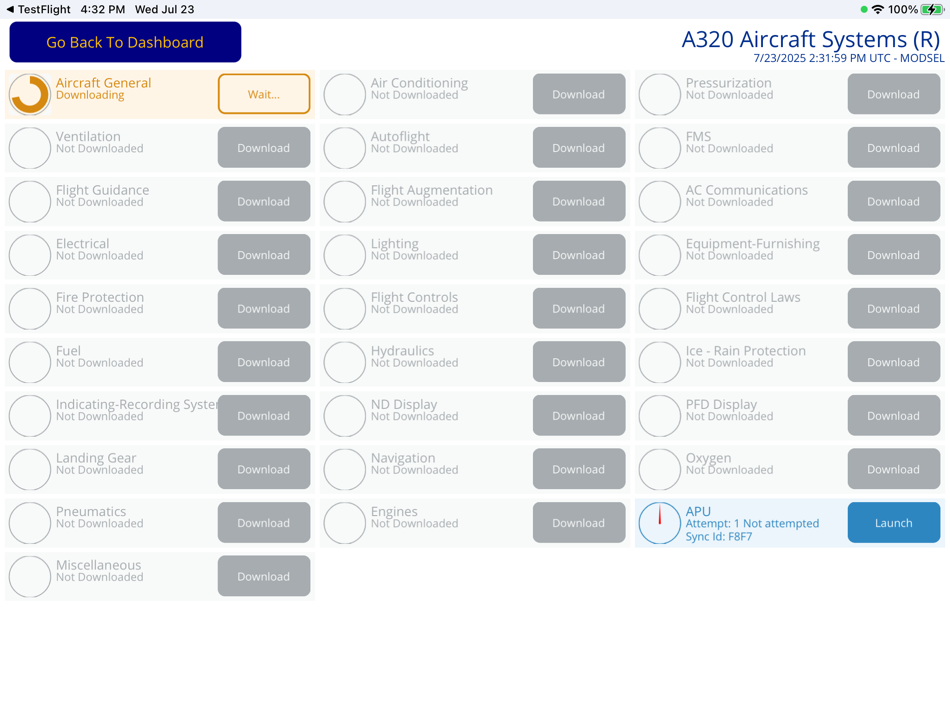
Task: Click the Pneumatics status circle
Action: [x=30, y=523]
